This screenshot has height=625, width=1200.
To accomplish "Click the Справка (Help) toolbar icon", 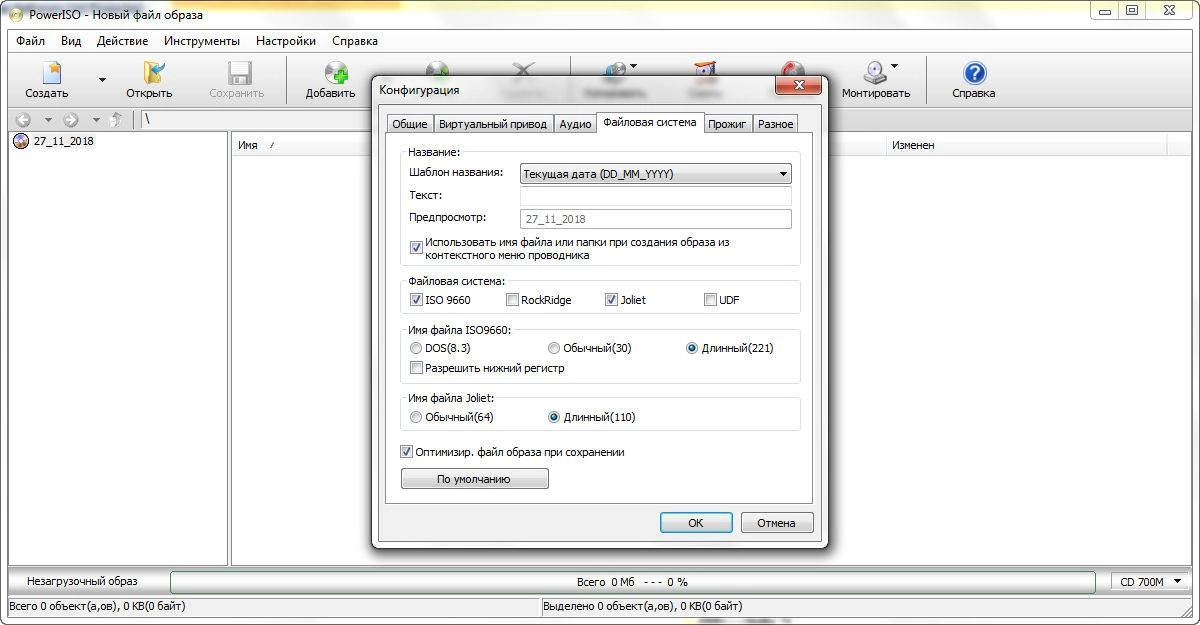I will [x=974, y=80].
